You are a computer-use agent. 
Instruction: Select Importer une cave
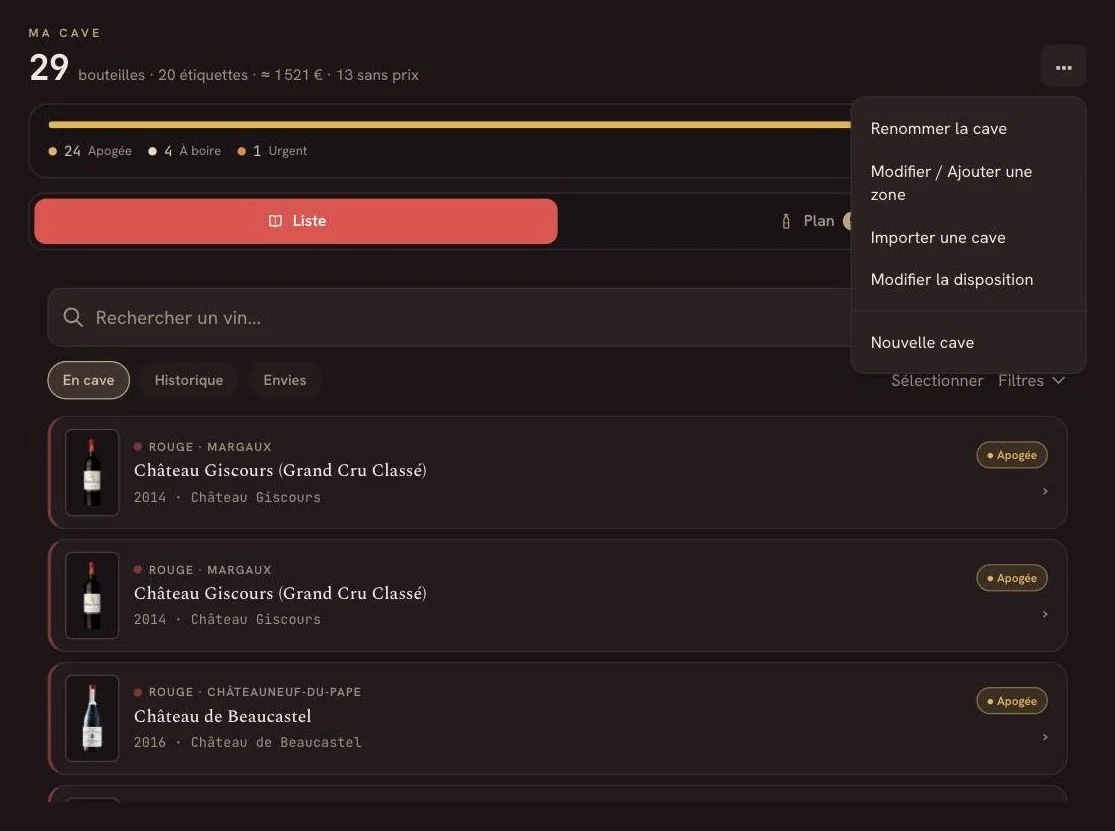(937, 237)
